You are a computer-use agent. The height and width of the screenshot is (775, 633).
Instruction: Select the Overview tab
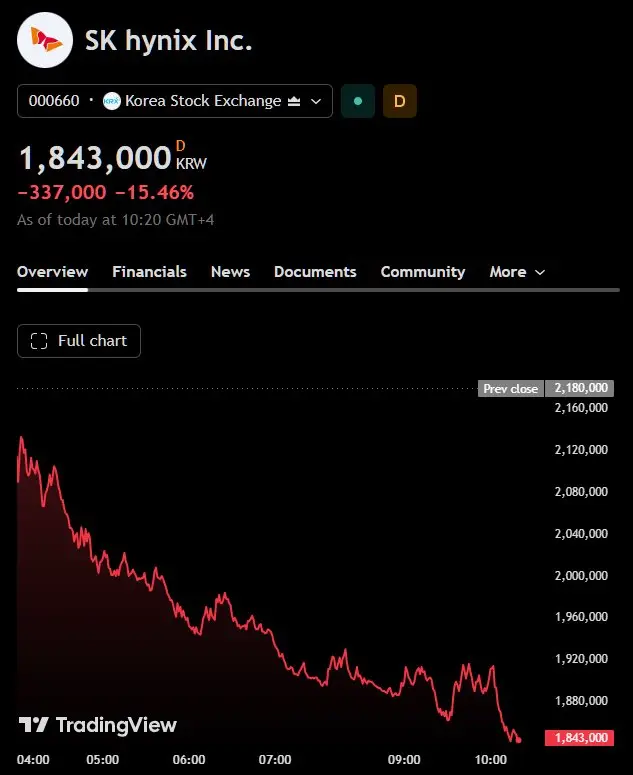(52, 272)
